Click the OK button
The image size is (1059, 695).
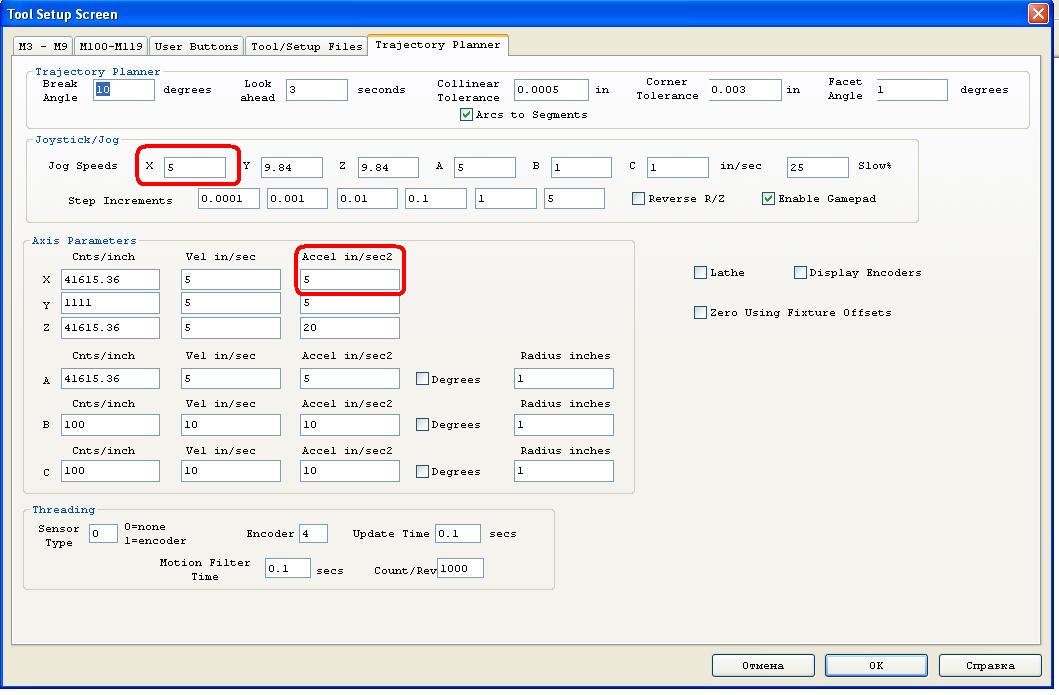click(x=876, y=665)
